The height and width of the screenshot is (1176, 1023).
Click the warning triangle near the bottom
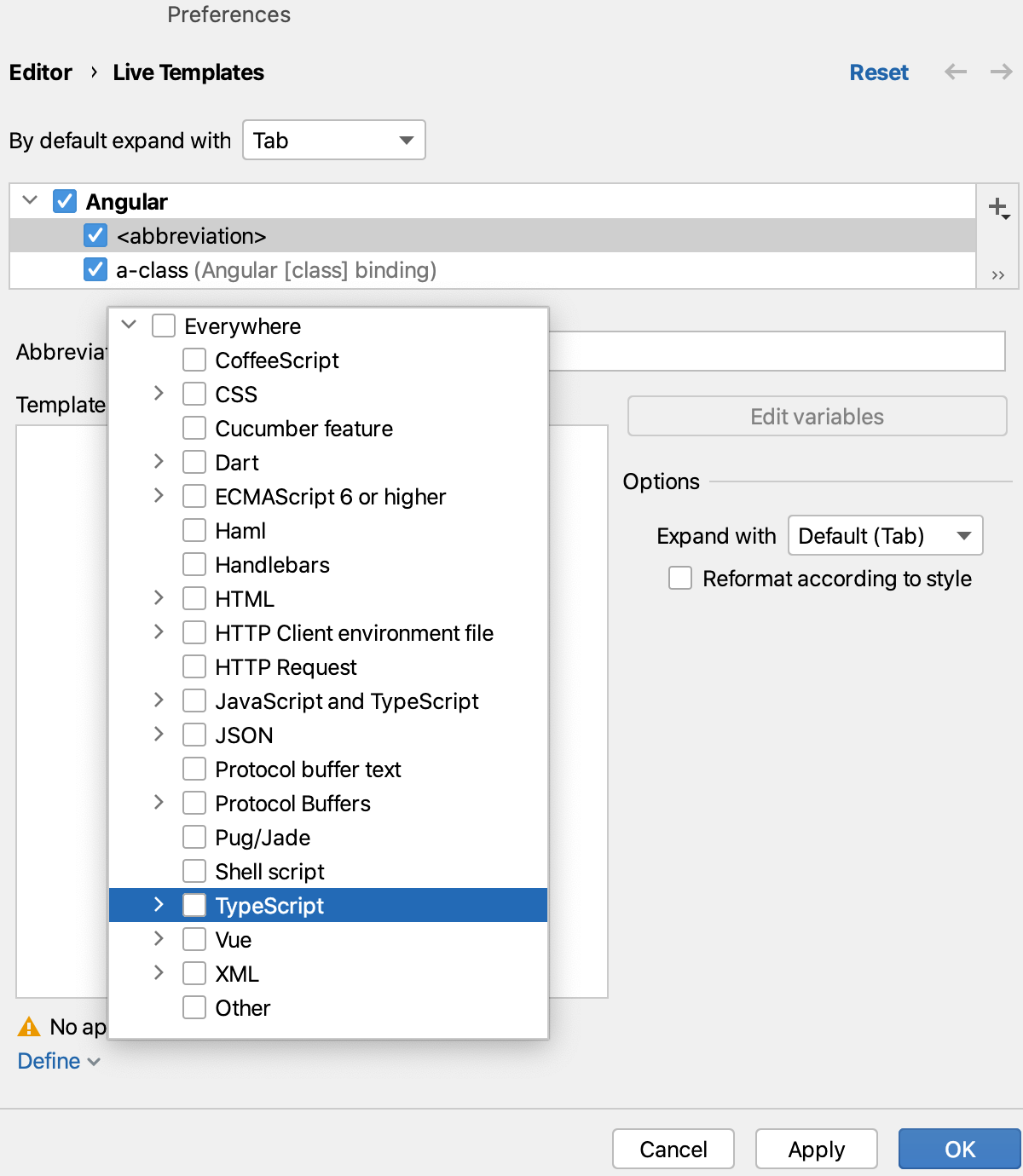click(x=31, y=1027)
